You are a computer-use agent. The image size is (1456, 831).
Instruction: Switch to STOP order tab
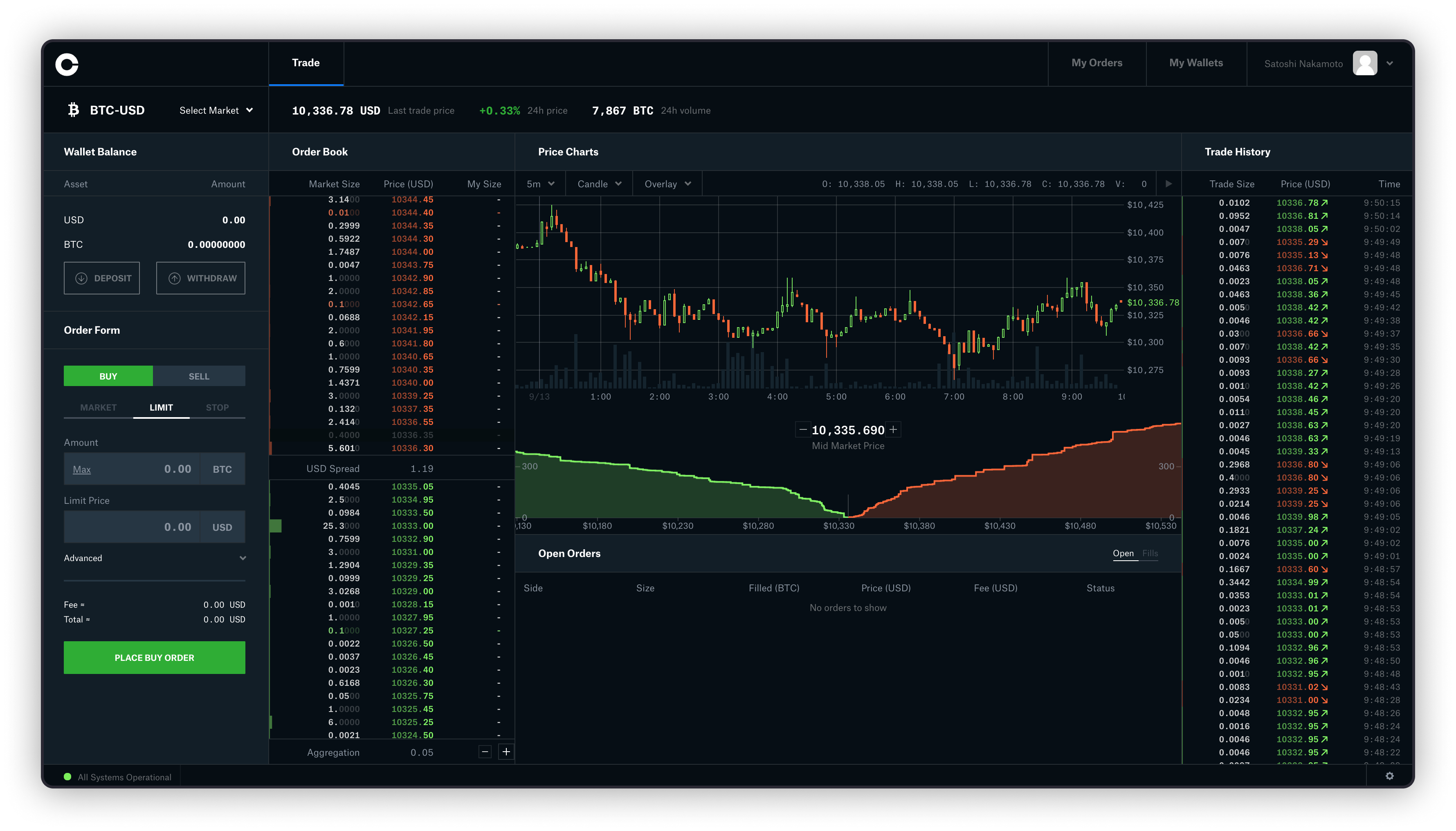(217, 407)
